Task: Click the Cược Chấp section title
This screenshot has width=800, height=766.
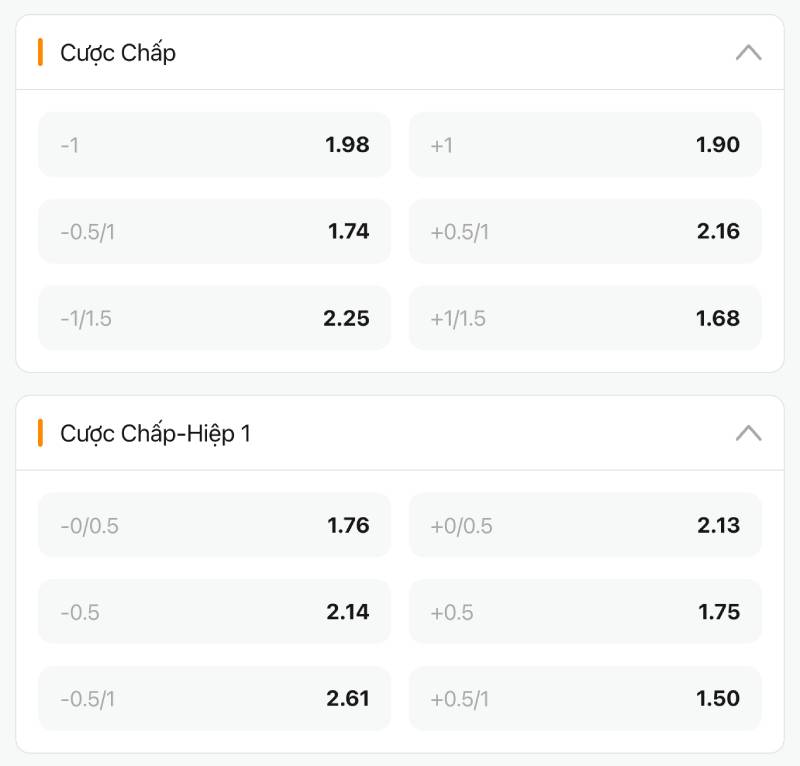Action: tap(118, 53)
